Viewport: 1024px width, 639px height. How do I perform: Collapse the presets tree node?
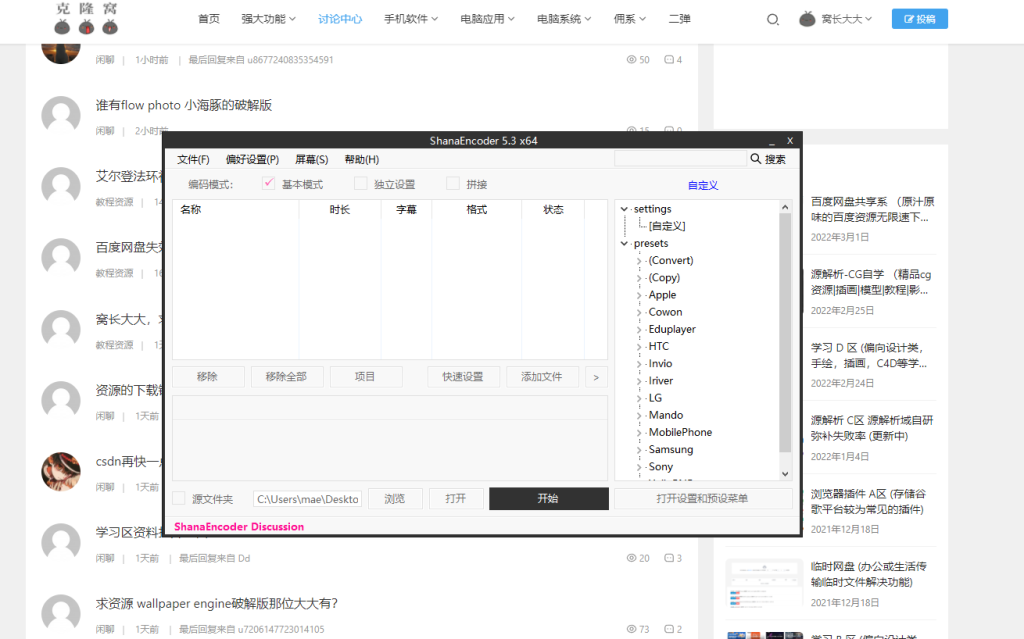coord(624,243)
